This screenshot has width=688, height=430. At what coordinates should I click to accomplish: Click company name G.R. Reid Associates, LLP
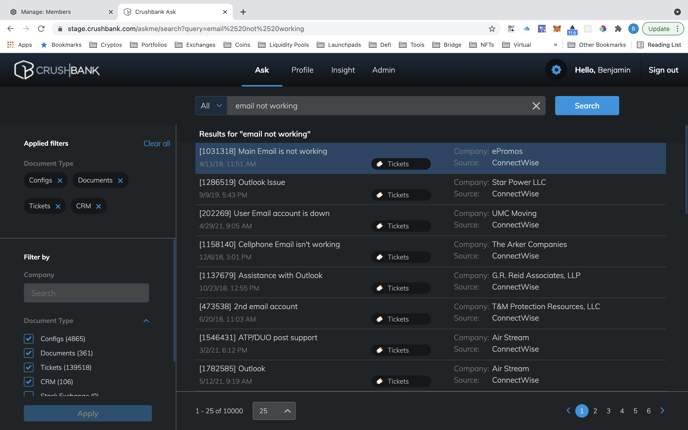coord(536,276)
